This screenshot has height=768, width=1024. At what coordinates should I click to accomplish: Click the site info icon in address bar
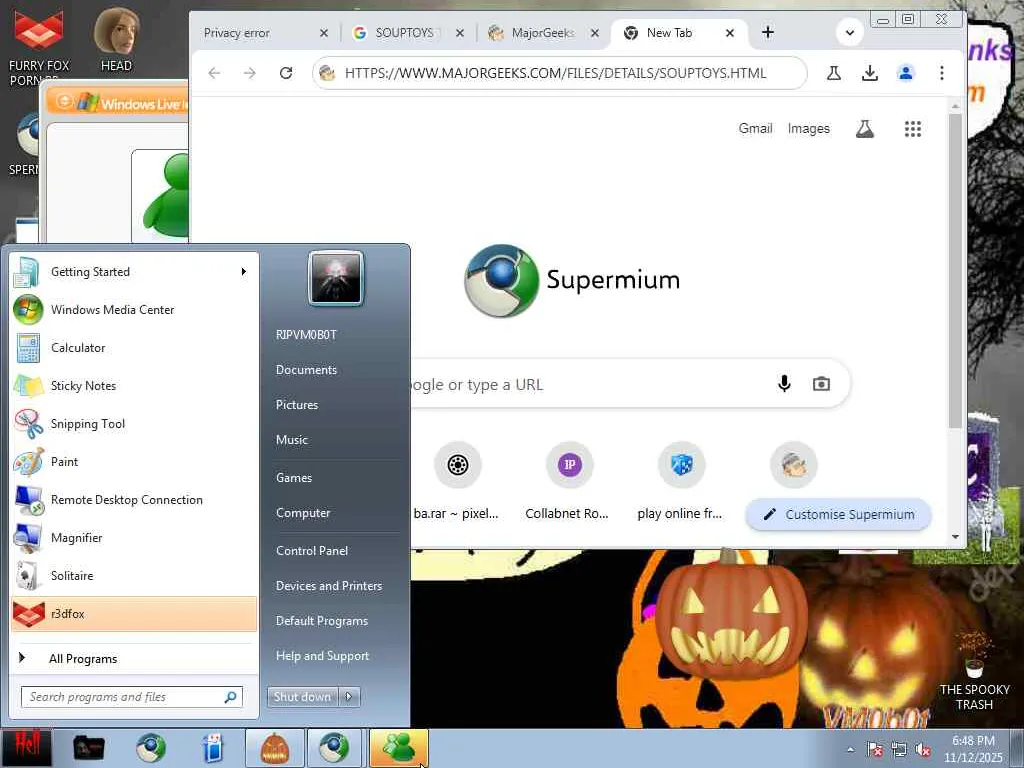coord(327,73)
